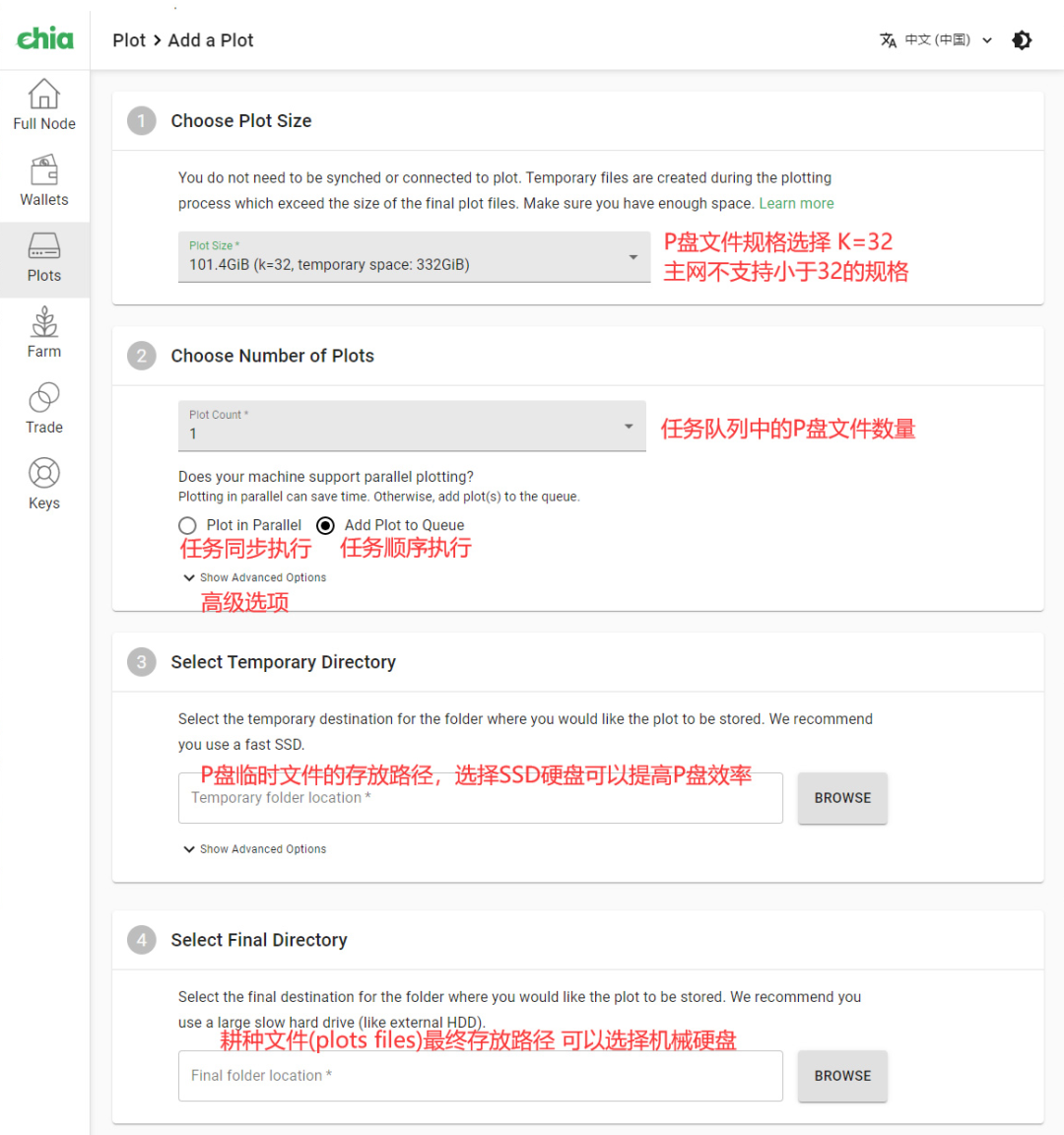
Task: Open the 中文 (中国) language menu
Action: (948, 40)
